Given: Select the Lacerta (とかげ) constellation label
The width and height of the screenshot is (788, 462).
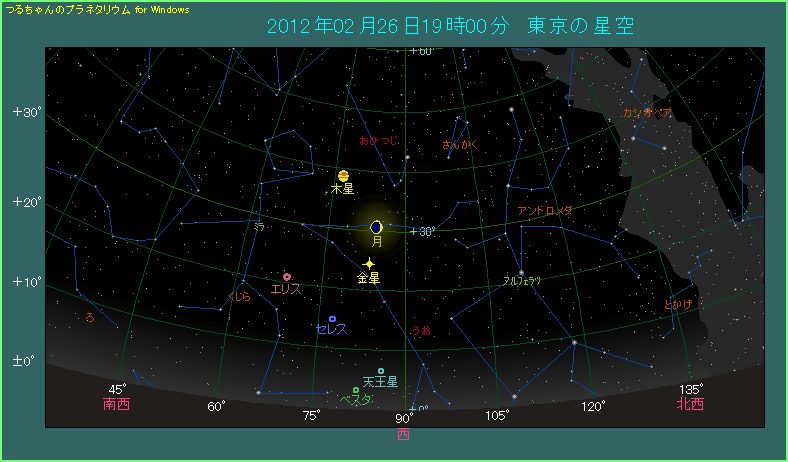Looking at the screenshot, I should tap(678, 303).
